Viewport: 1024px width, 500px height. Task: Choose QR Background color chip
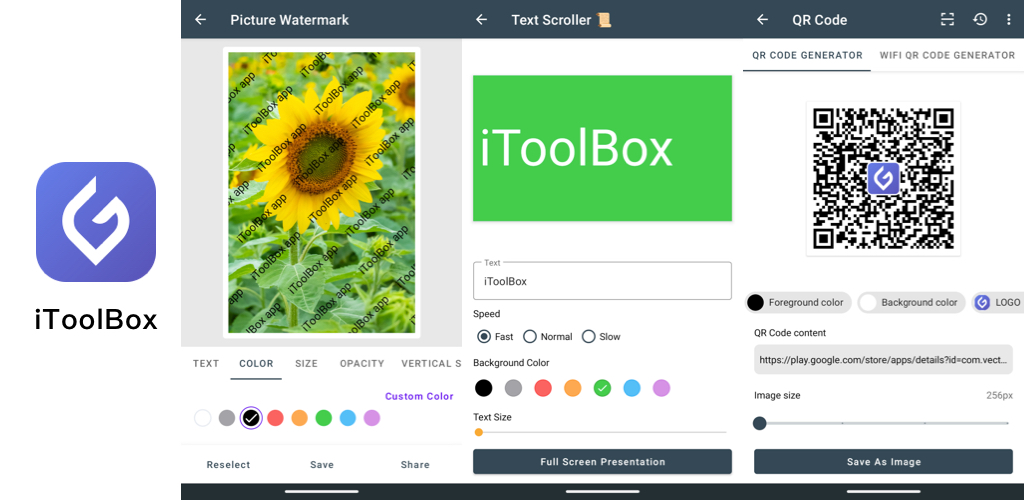(911, 302)
